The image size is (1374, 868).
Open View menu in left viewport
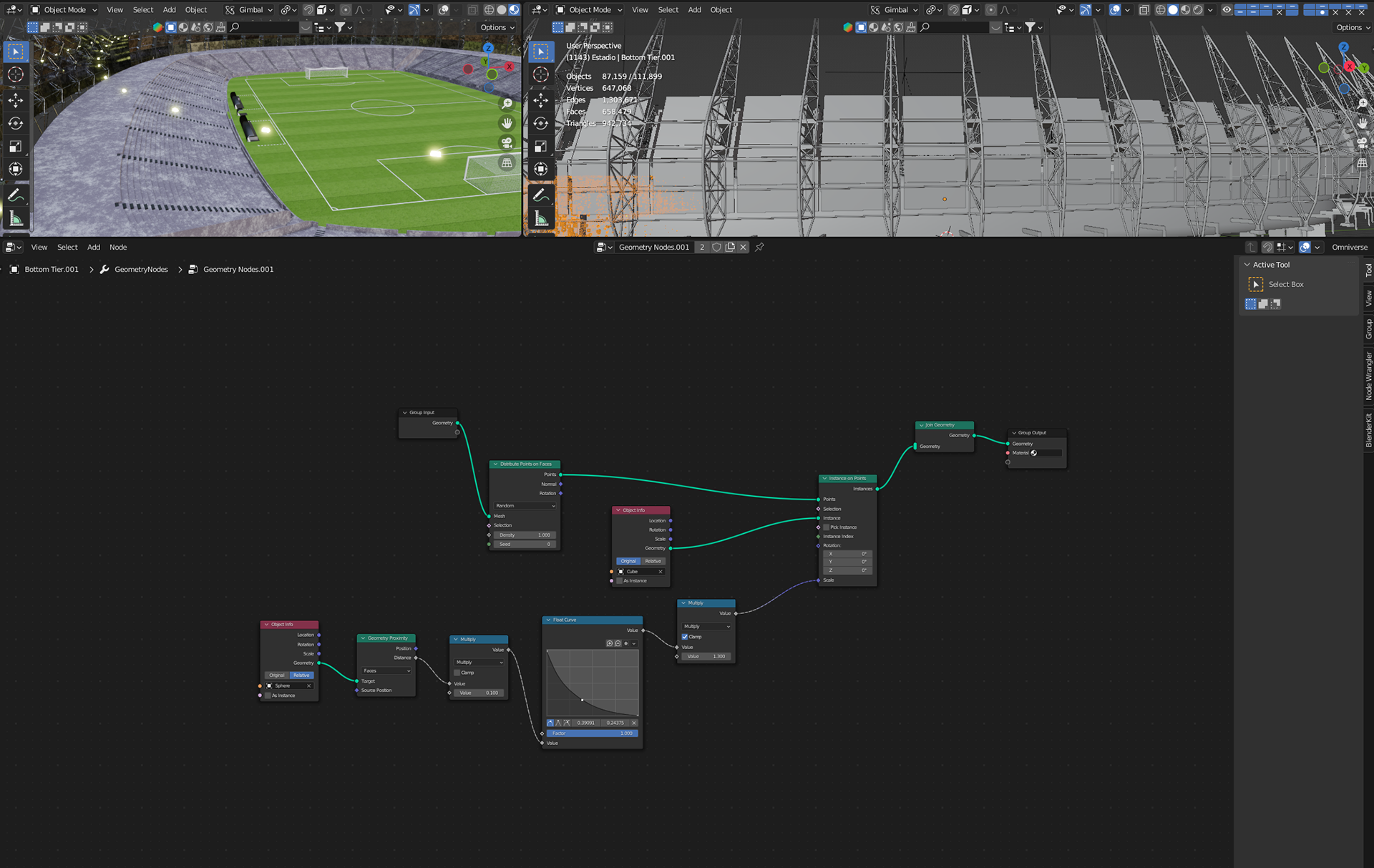point(114,10)
